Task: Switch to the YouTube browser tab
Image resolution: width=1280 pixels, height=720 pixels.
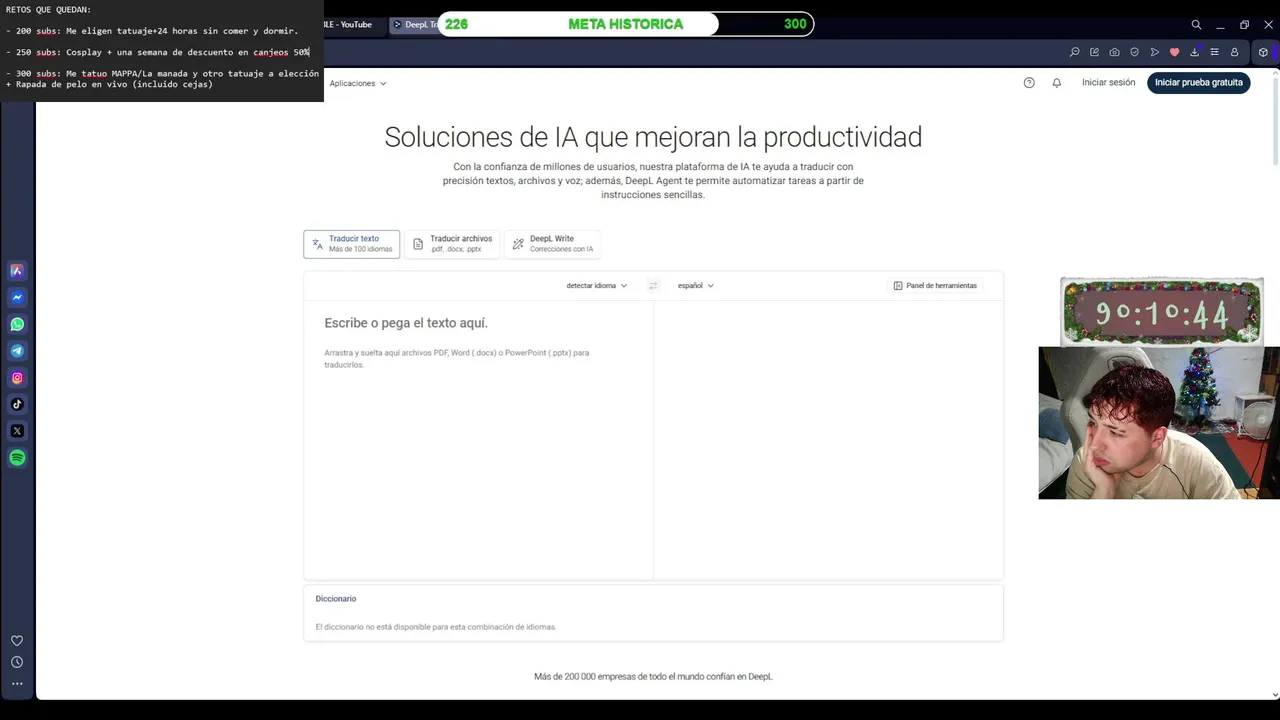Action: click(352, 25)
